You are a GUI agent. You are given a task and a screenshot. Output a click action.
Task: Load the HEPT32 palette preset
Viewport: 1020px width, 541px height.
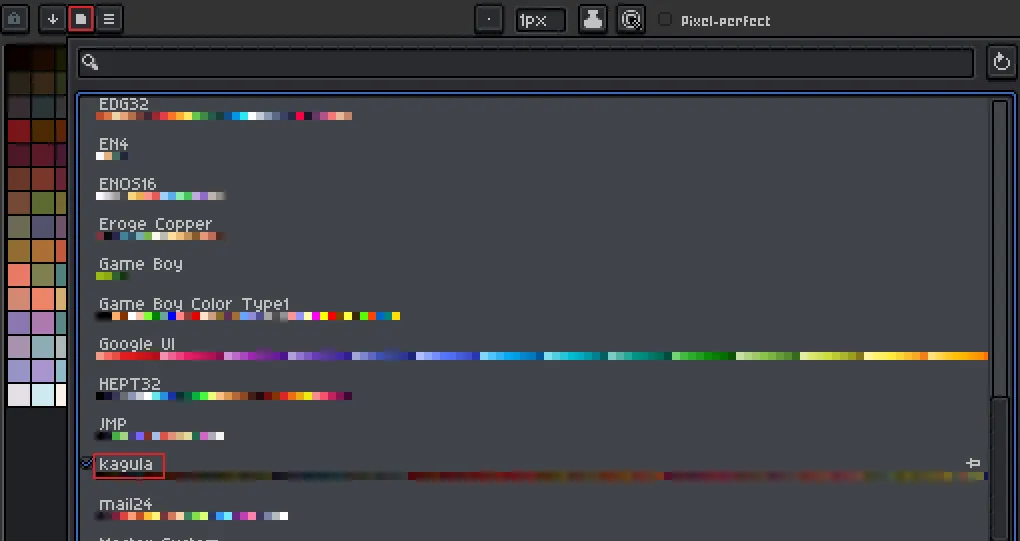[129, 385]
